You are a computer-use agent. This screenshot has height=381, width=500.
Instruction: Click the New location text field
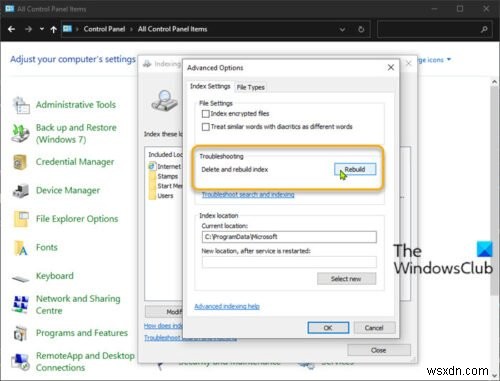pos(289,262)
